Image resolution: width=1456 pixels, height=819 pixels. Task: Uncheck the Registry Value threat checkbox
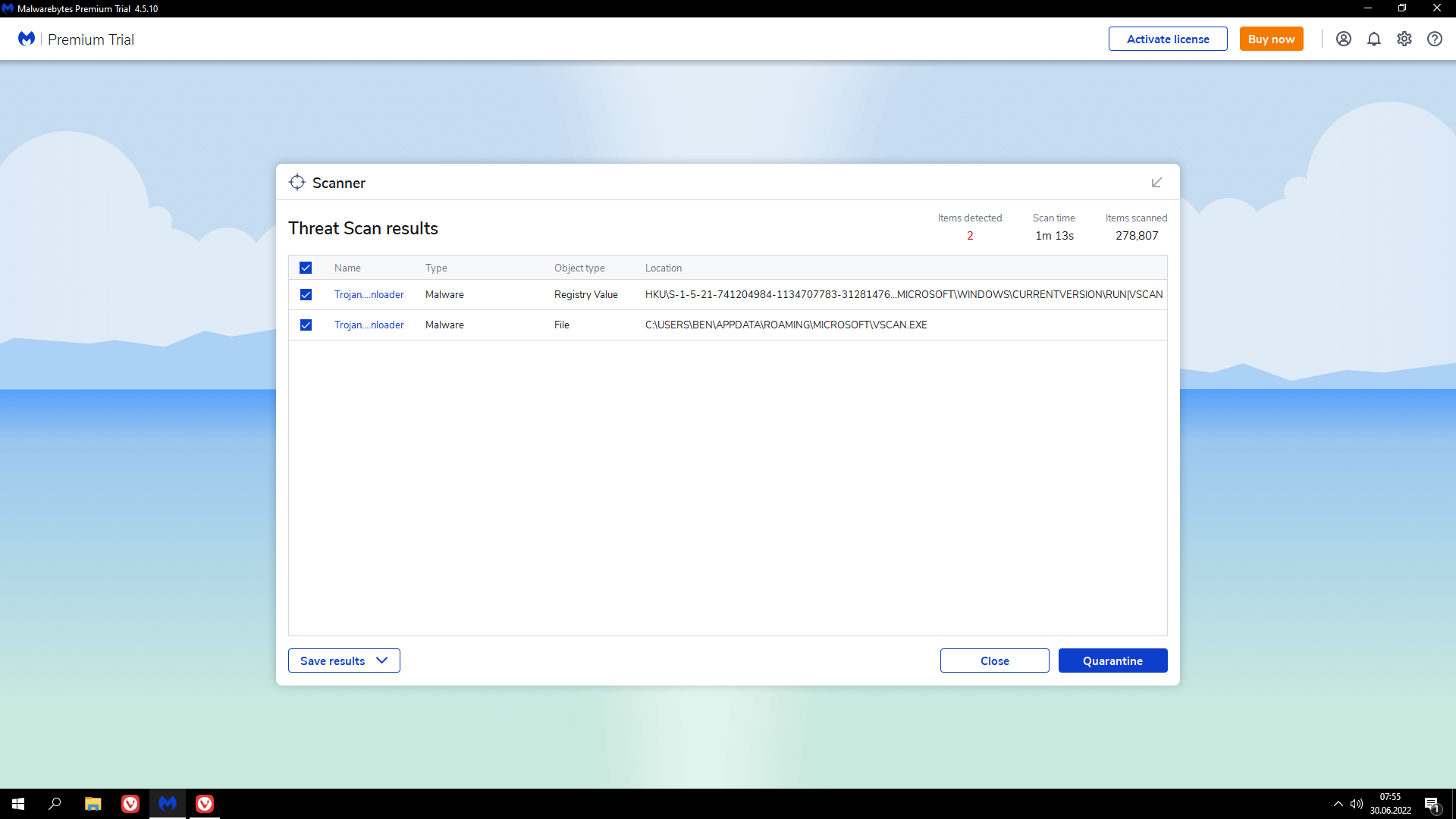(306, 294)
